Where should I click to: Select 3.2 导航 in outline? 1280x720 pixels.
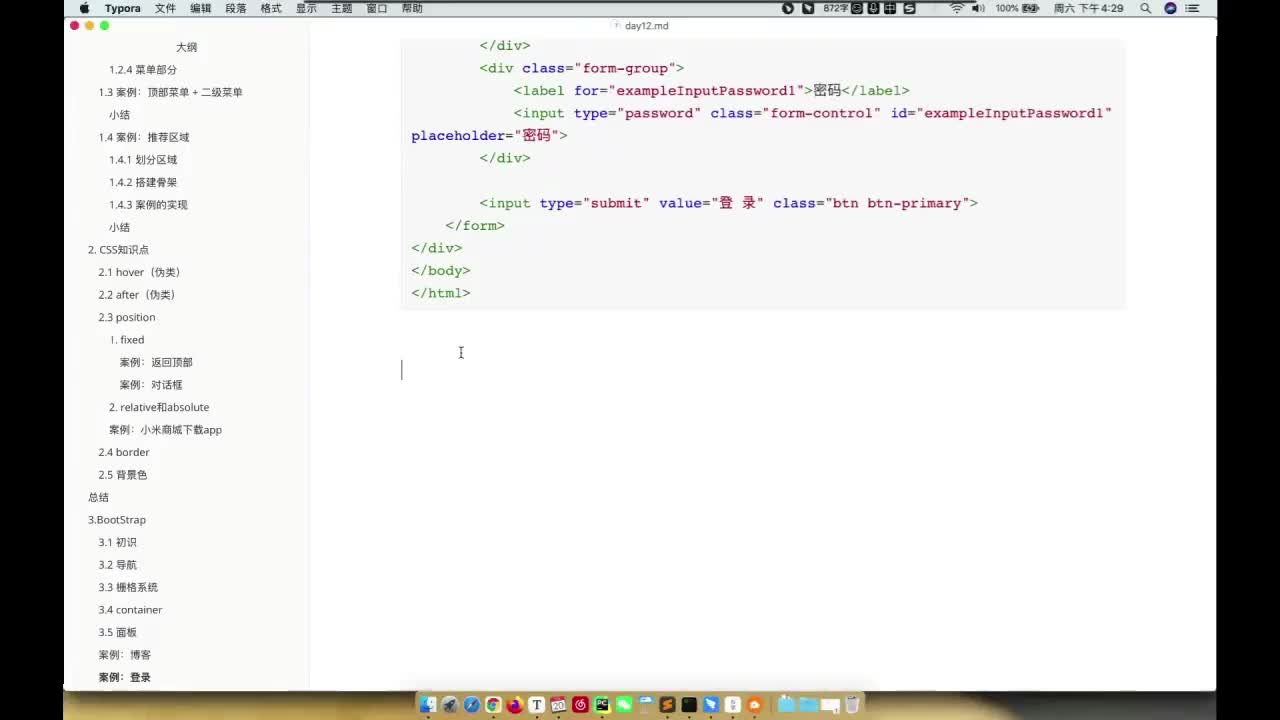click(x=117, y=565)
